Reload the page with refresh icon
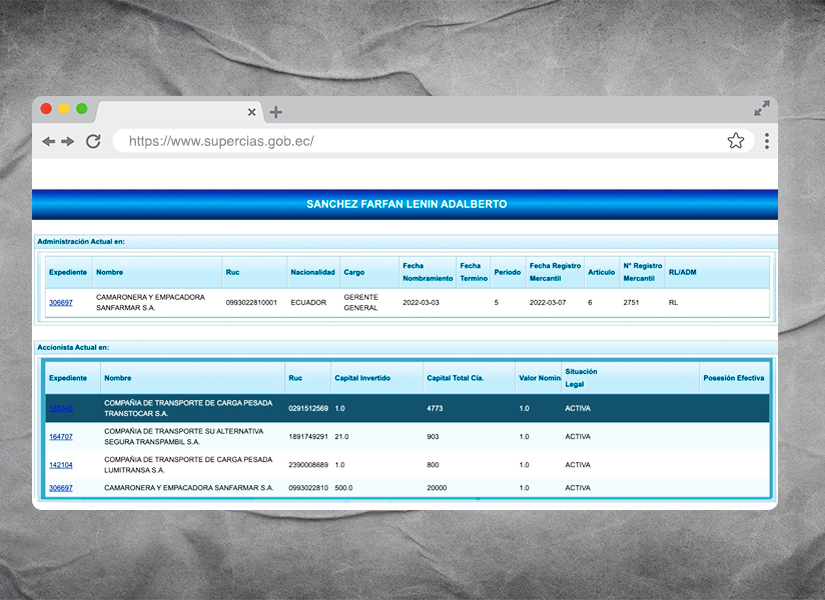 click(x=93, y=141)
